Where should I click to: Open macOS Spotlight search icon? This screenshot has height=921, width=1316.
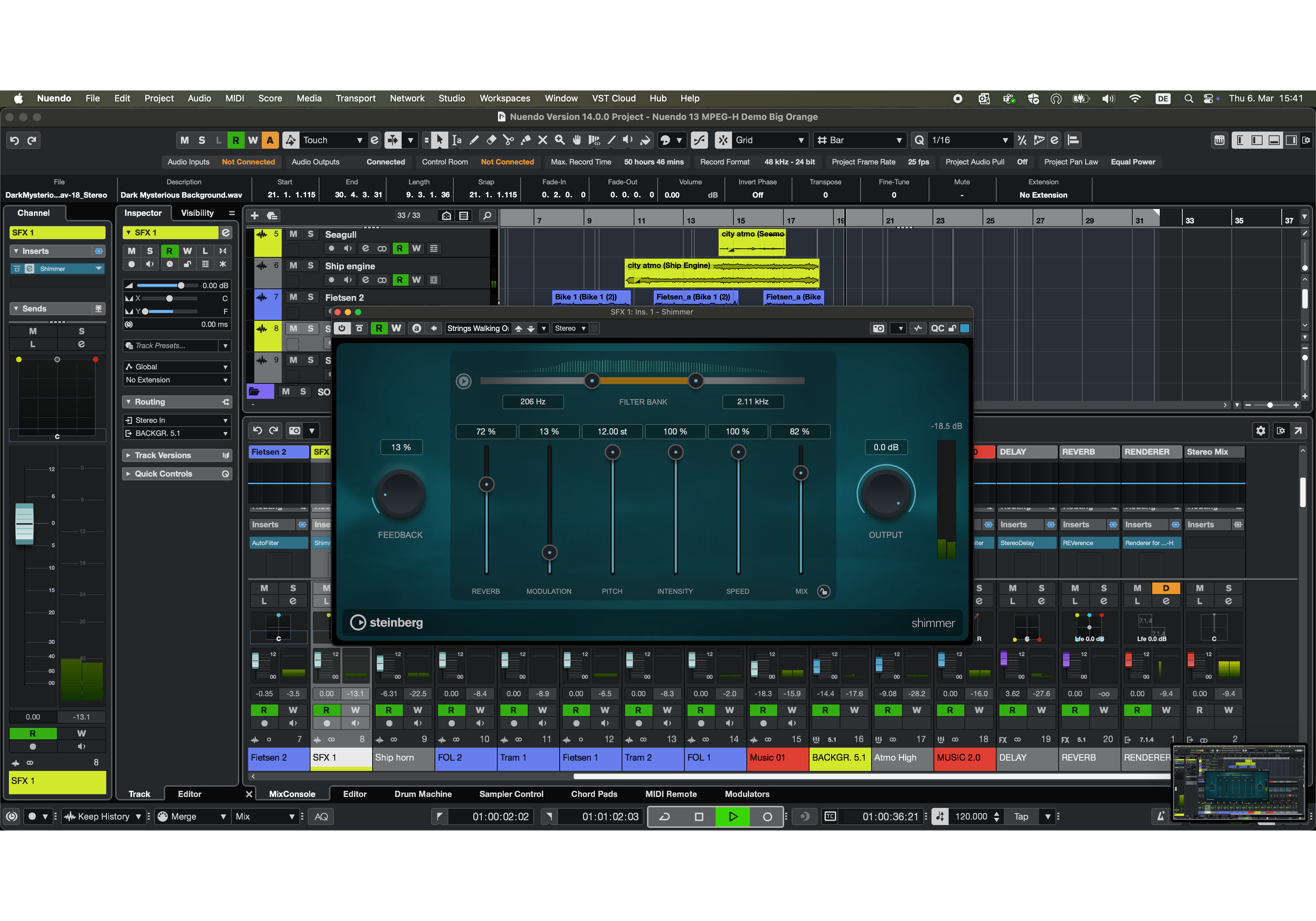pos(1188,99)
